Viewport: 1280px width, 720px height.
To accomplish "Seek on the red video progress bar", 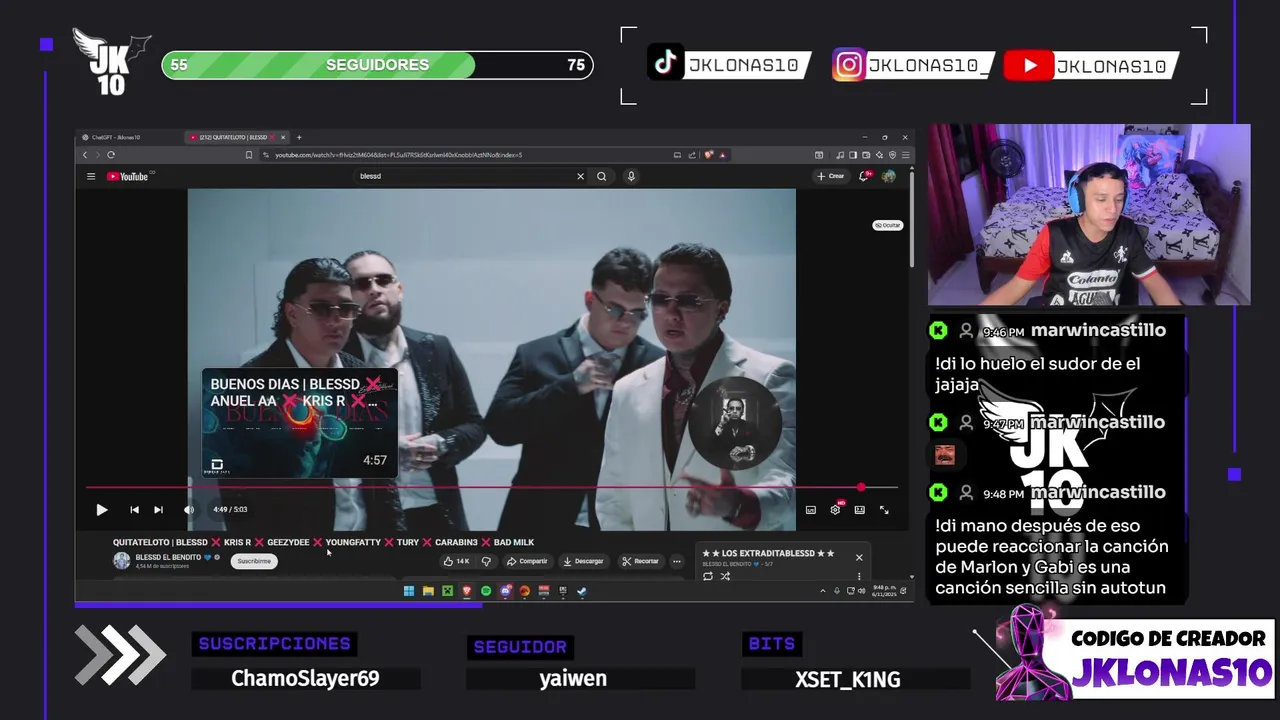I will click(491, 488).
